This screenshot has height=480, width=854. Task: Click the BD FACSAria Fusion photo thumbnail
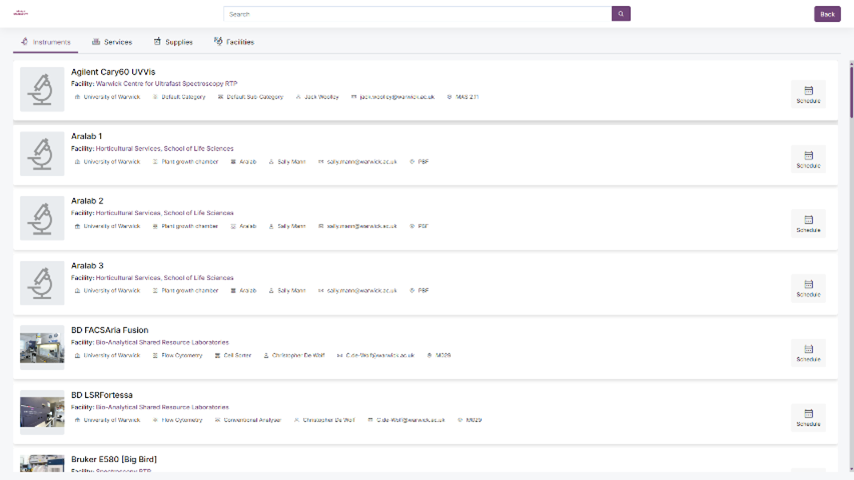tap(42, 348)
